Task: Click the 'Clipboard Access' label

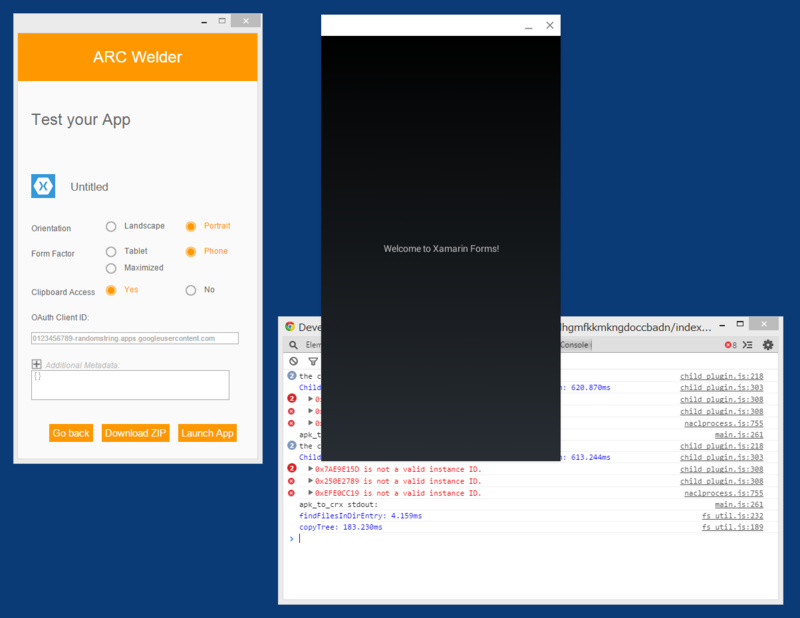Action: tap(63, 292)
